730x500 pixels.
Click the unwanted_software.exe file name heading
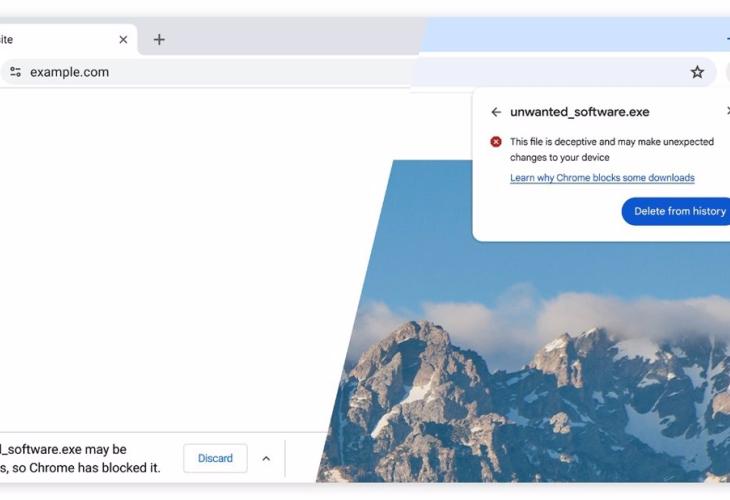[580, 112]
